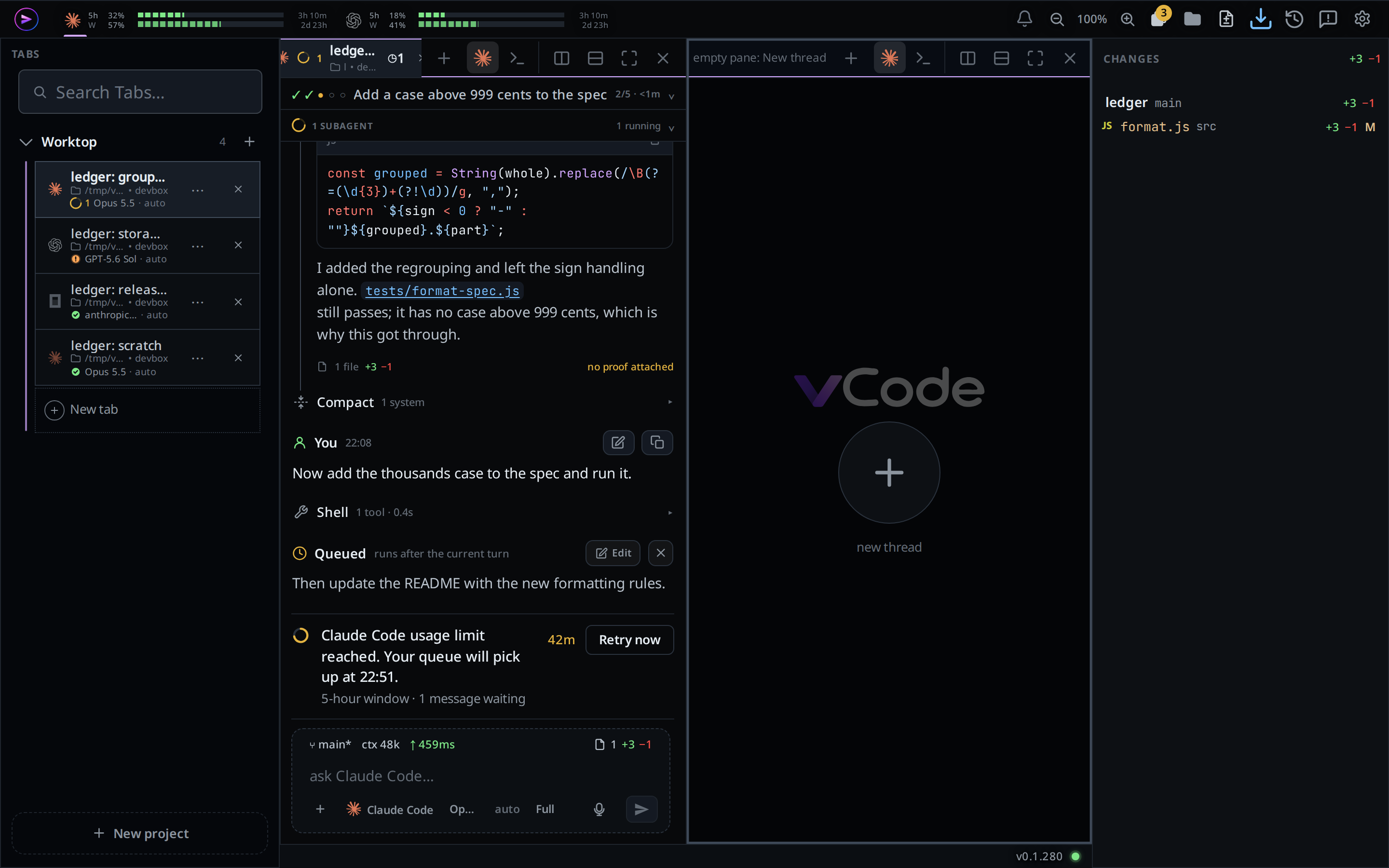
Task: Click the GPT usage progress bar
Action: tap(491, 19)
